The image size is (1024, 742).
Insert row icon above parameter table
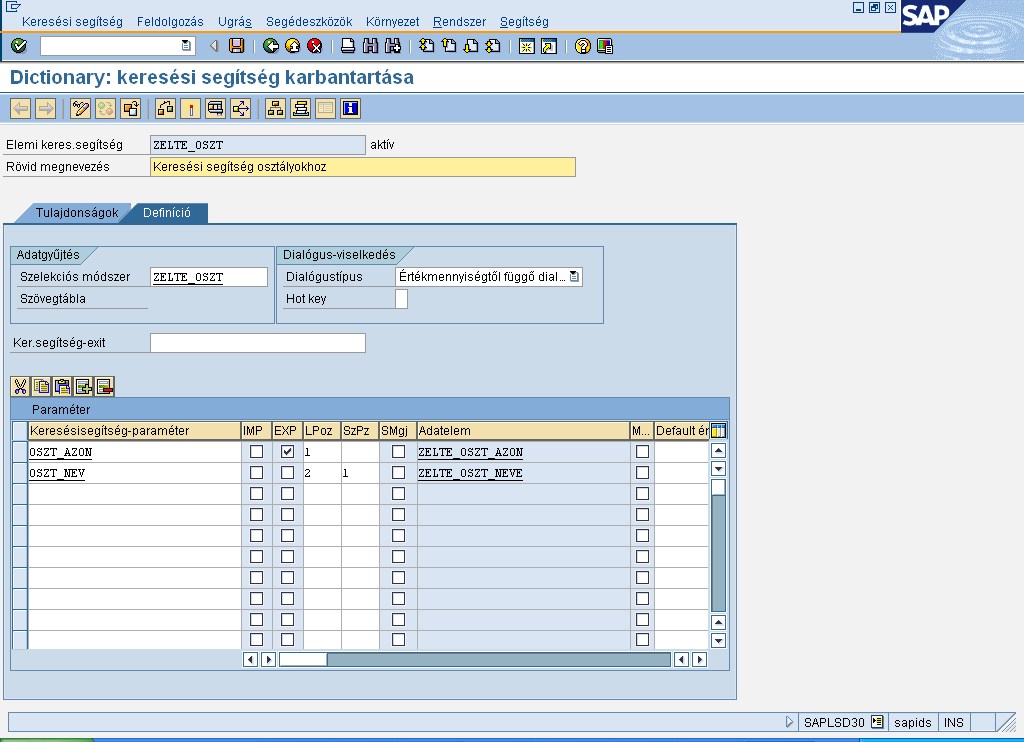tap(83, 387)
